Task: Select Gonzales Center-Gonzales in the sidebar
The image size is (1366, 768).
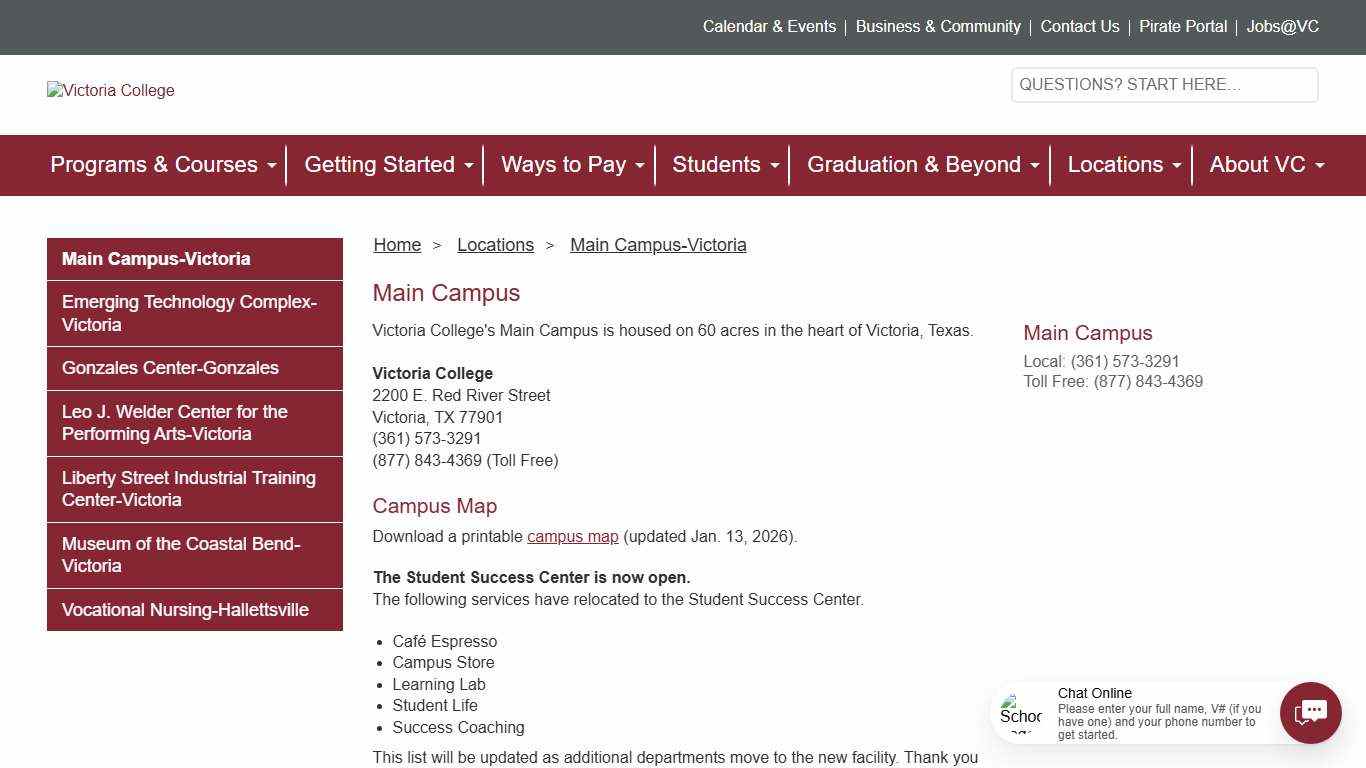Action: click(170, 368)
